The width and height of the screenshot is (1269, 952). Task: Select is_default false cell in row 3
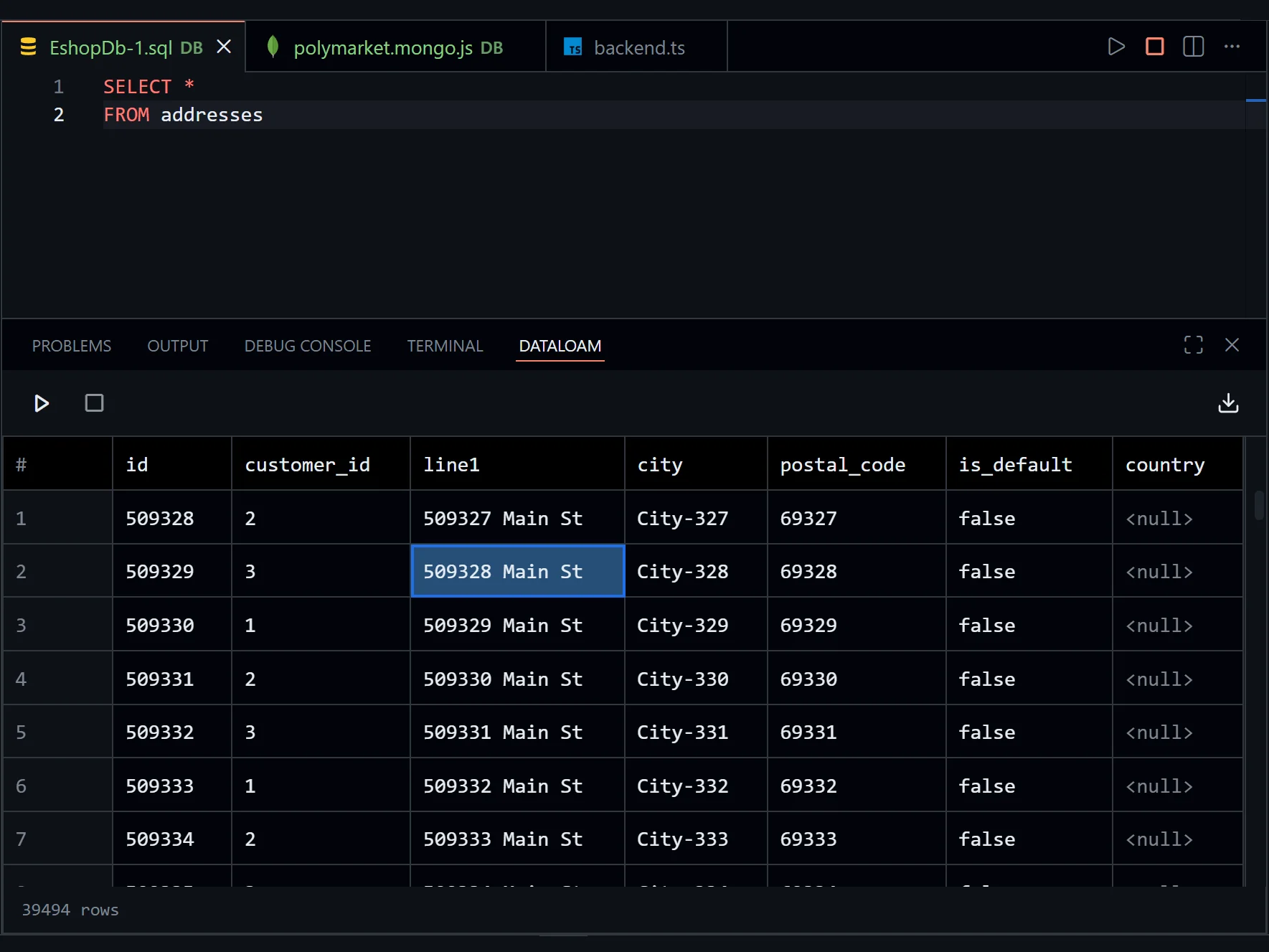(1029, 625)
